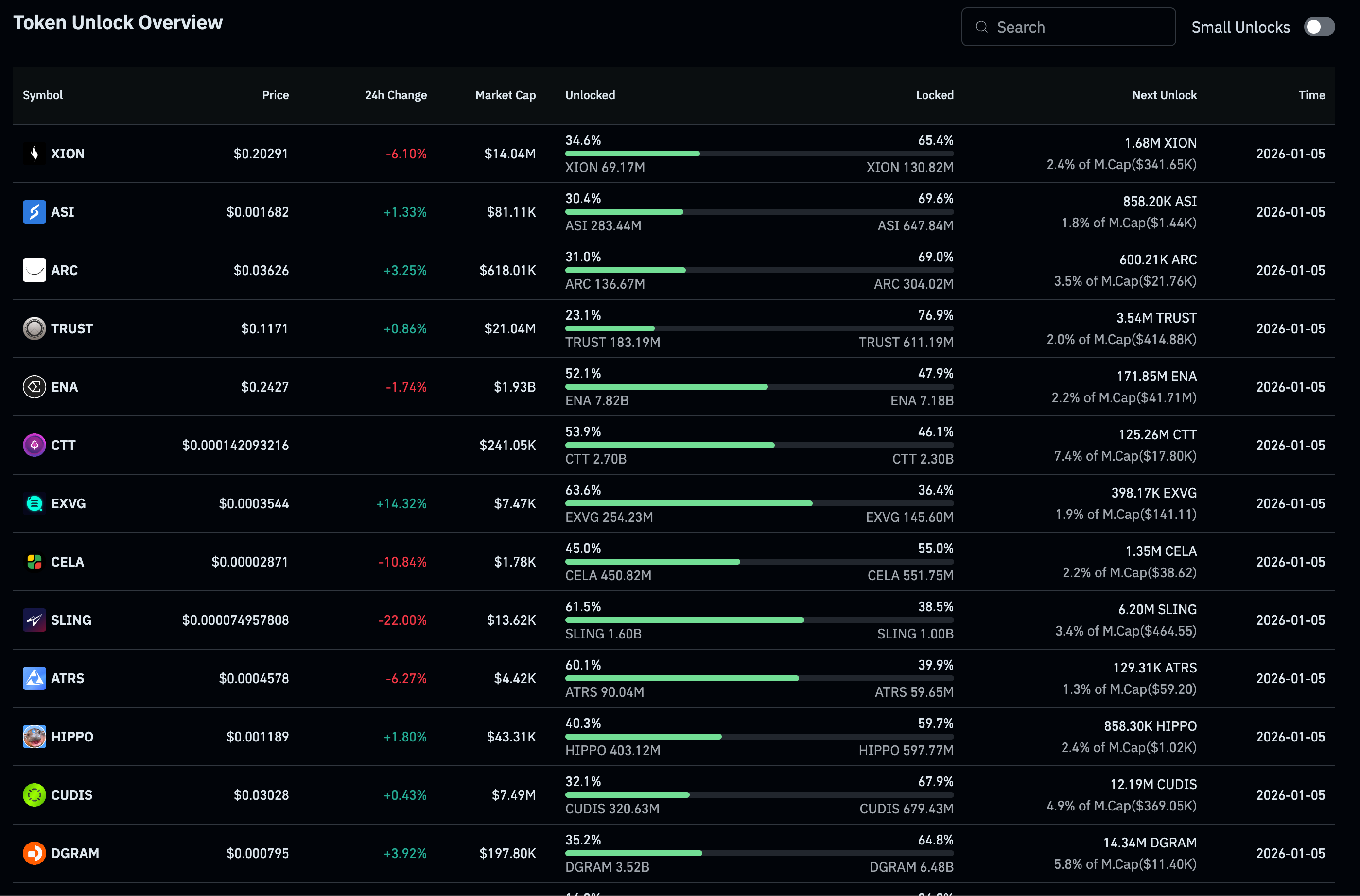
Task: Click the HIPPO token avatar icon
Action: (x=35, y=737)
